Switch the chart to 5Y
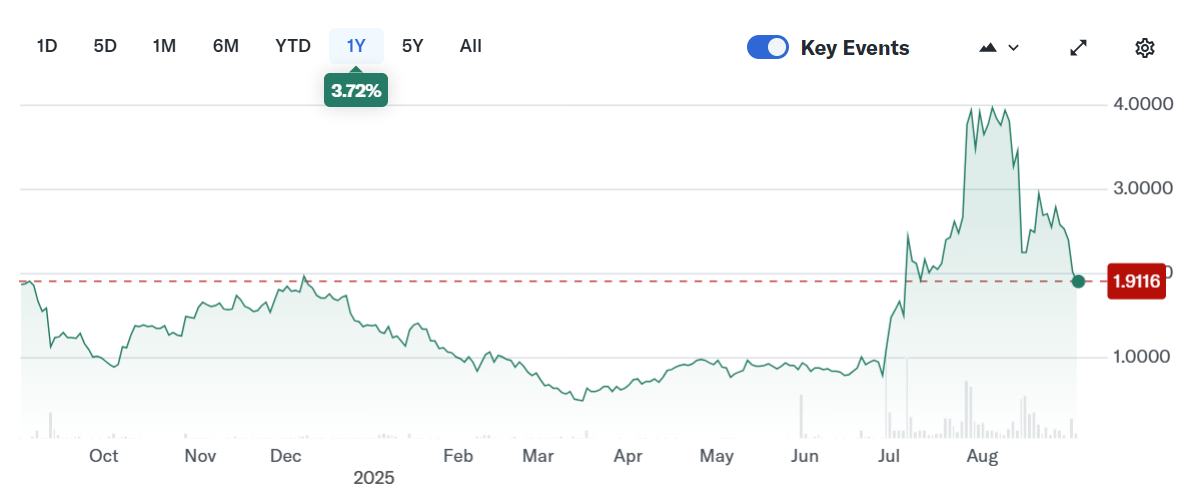 pyautogui.click(x=413, y=46)
